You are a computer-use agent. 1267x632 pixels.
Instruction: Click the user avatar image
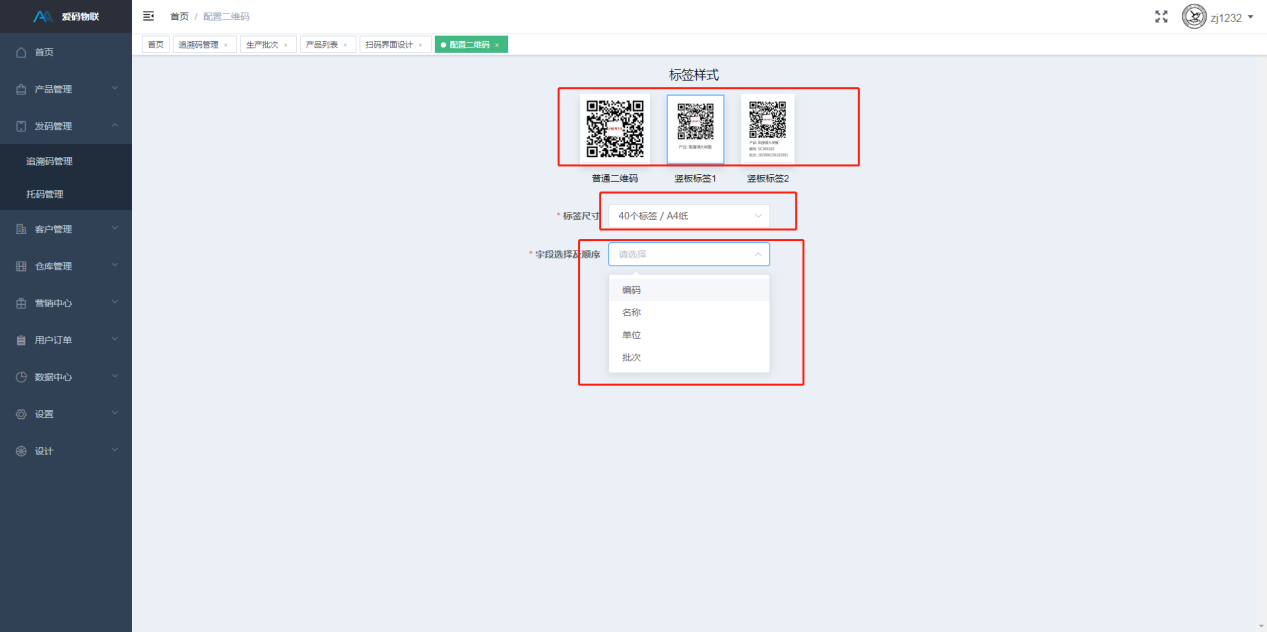coord(1194,16)
